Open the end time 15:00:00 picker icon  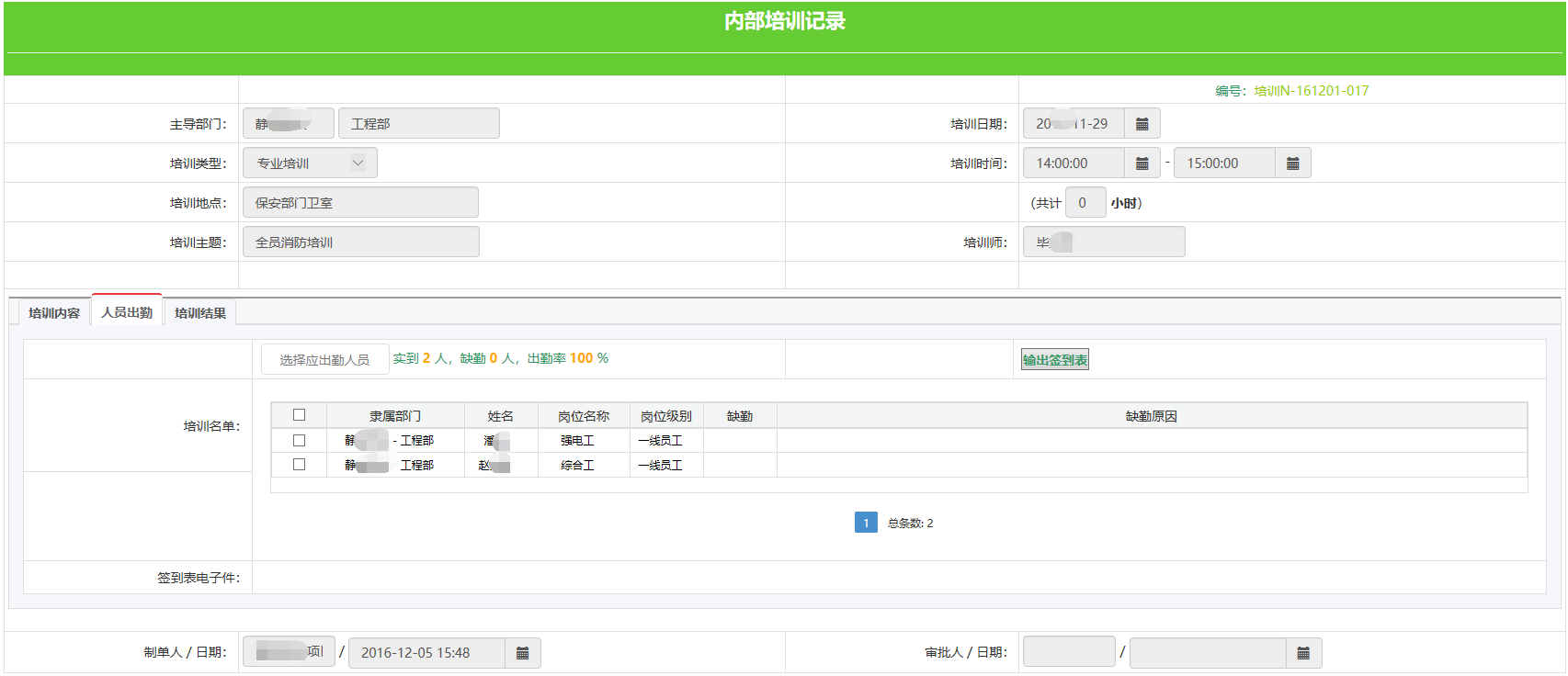(1292, 163)
